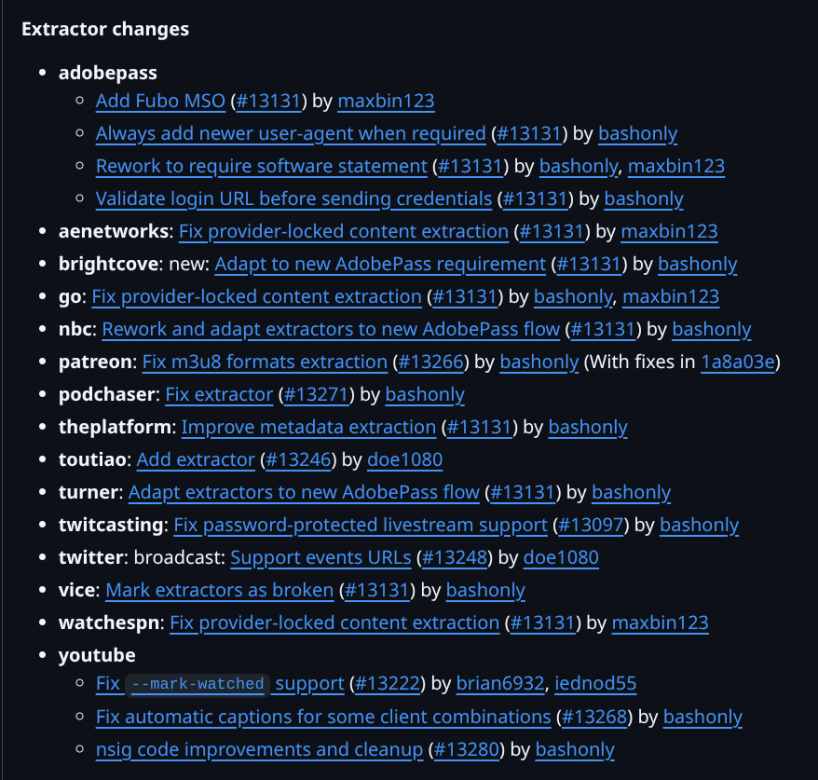Click the aenetworks provider-locked content extraction fix
The image size is (818, 780).
pos(343,232)
